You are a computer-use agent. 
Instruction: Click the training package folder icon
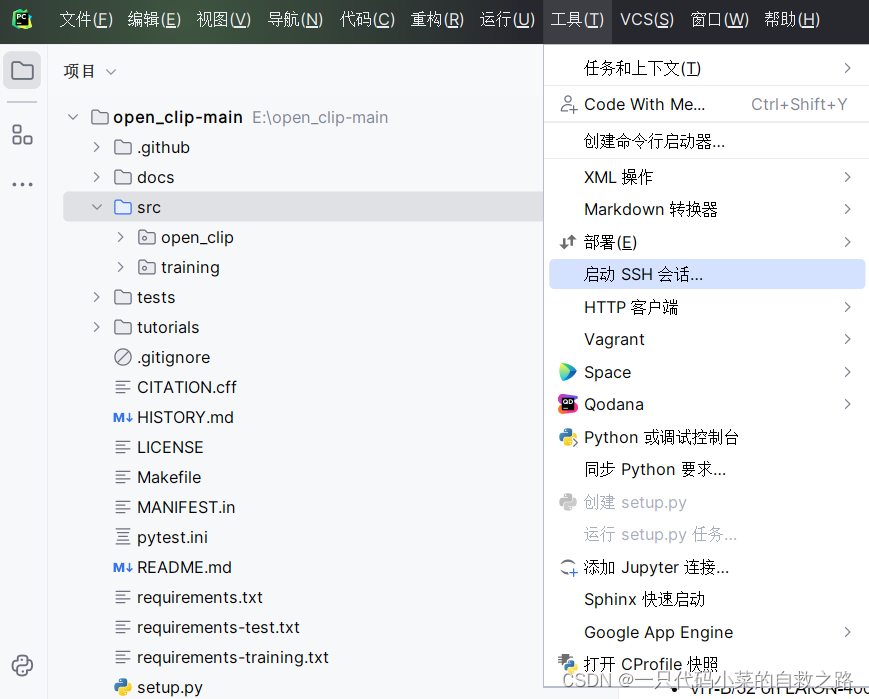tap(146, 267)
